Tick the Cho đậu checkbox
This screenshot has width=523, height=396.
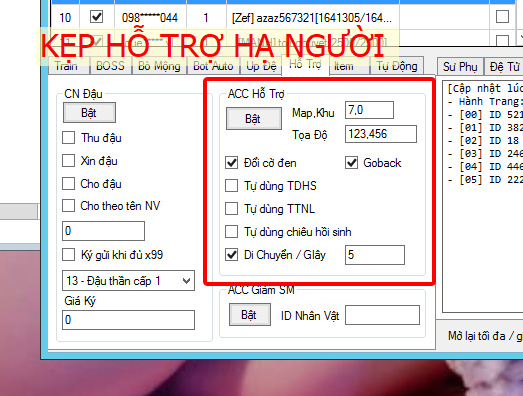[68, 184]
